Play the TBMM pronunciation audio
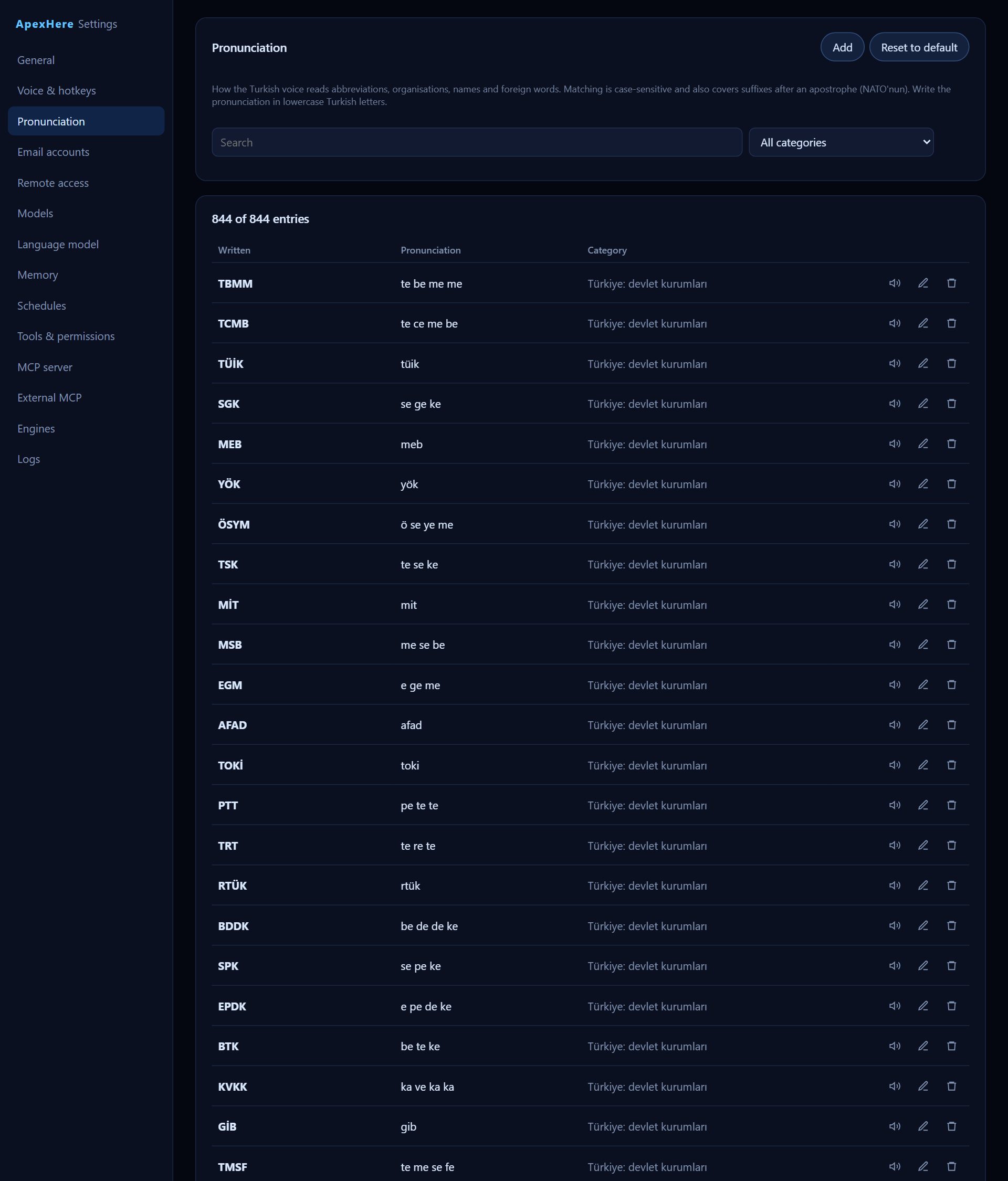This screenshot has width=1008, height=1181. pos(895,283)
